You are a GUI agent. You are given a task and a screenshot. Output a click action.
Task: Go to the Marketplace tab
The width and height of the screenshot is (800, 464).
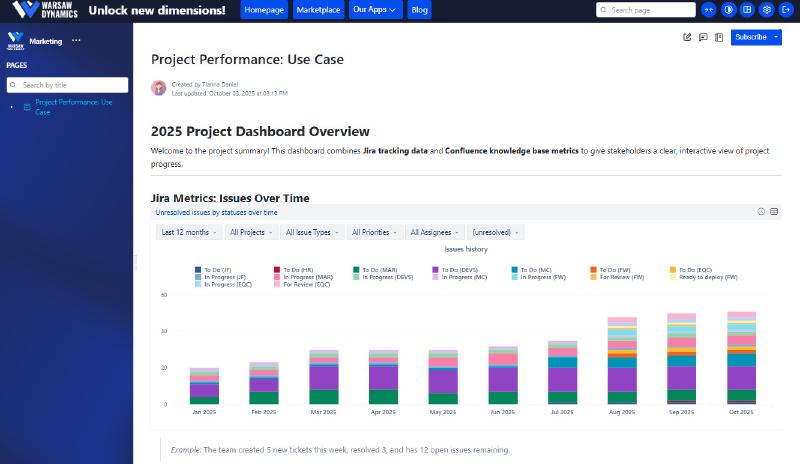318,10
